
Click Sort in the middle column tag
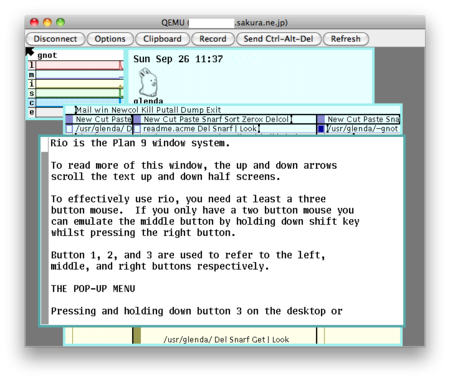tap(233, 119)
